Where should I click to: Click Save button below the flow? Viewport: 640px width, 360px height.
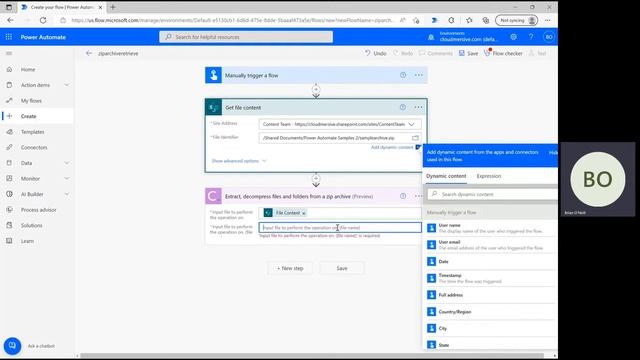[x=342, y=268]
